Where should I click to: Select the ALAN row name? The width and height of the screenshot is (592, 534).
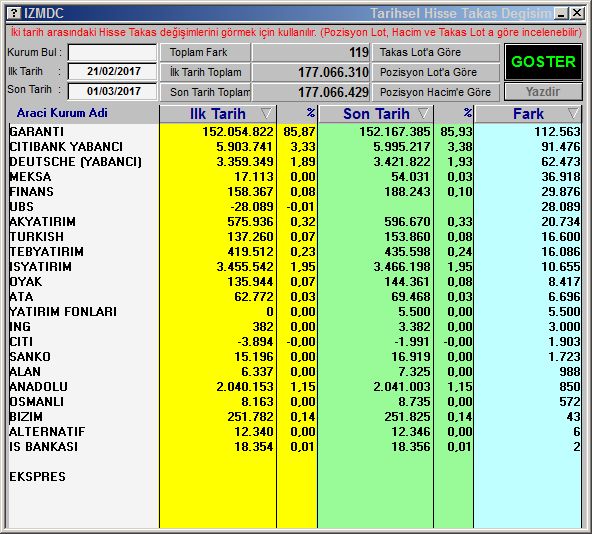point(25,372)
